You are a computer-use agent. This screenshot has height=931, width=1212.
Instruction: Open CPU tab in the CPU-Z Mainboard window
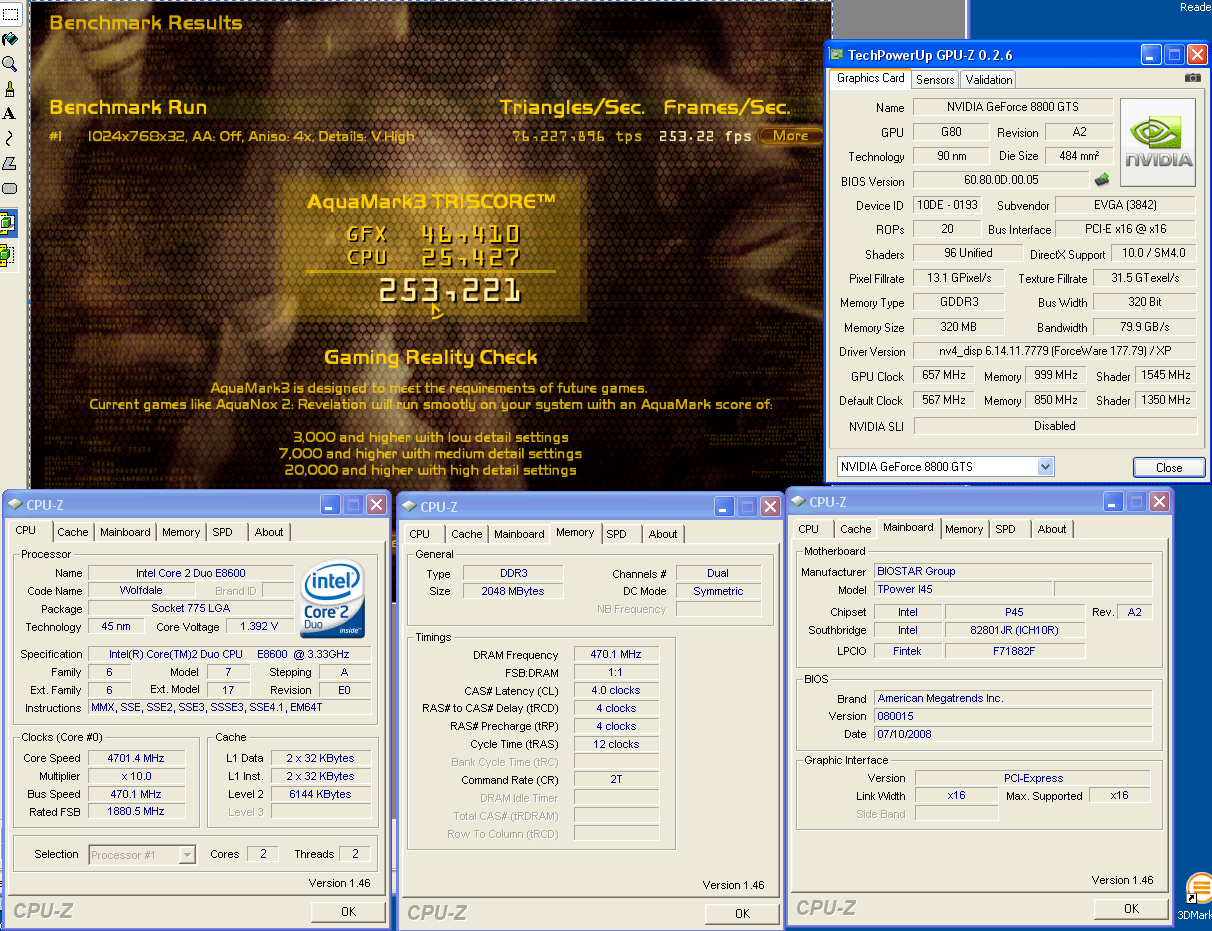point(809,529)
